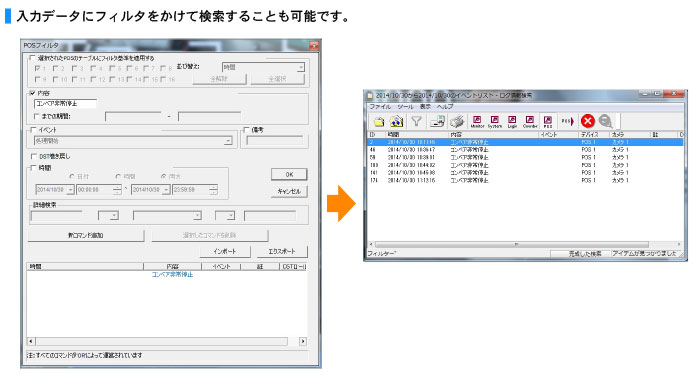
Task: Close the POSフィルタ dialog with X
Action: click(x=313, y=45)
